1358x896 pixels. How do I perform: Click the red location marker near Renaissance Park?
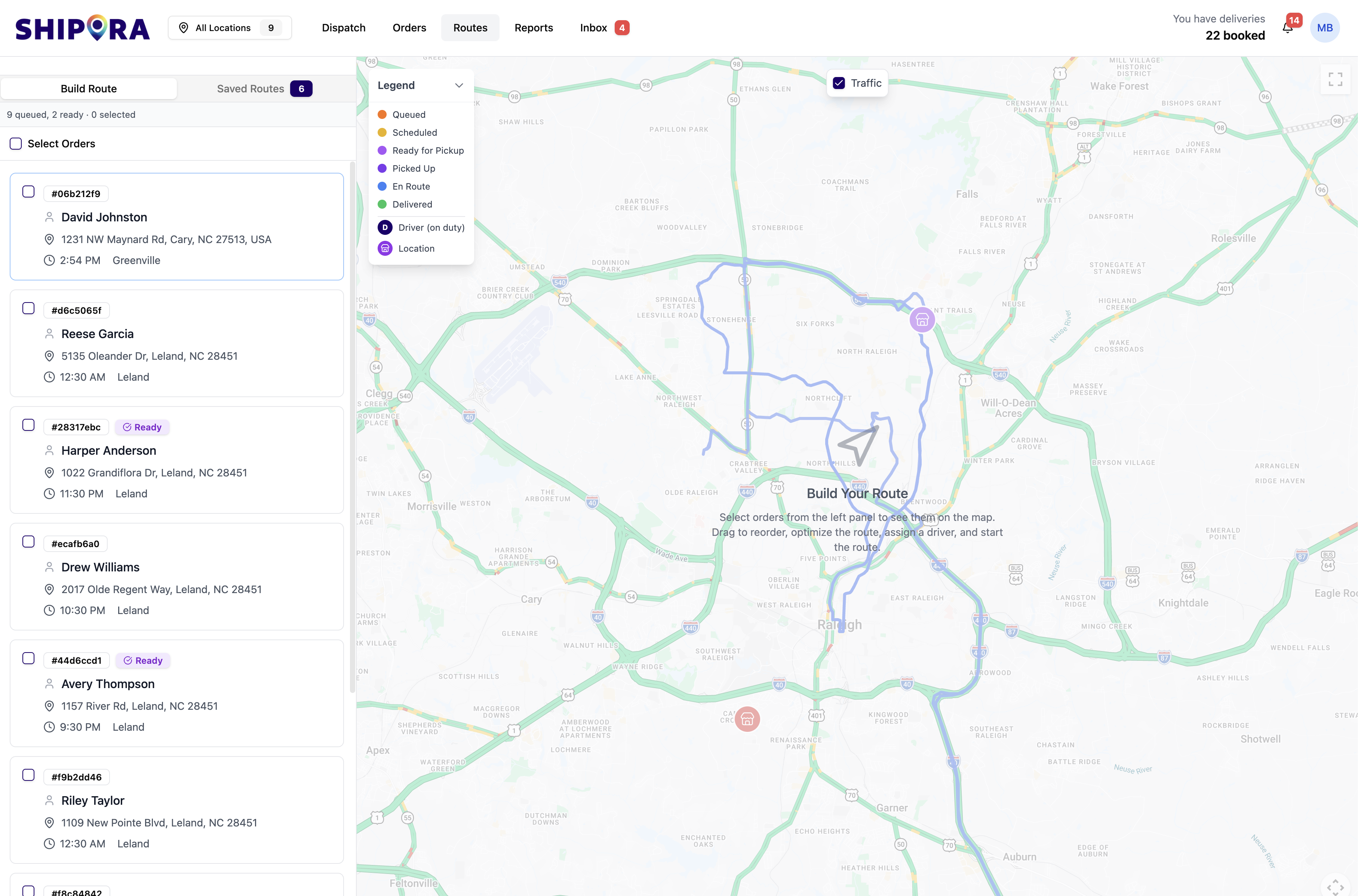click(x=747, y=719)
